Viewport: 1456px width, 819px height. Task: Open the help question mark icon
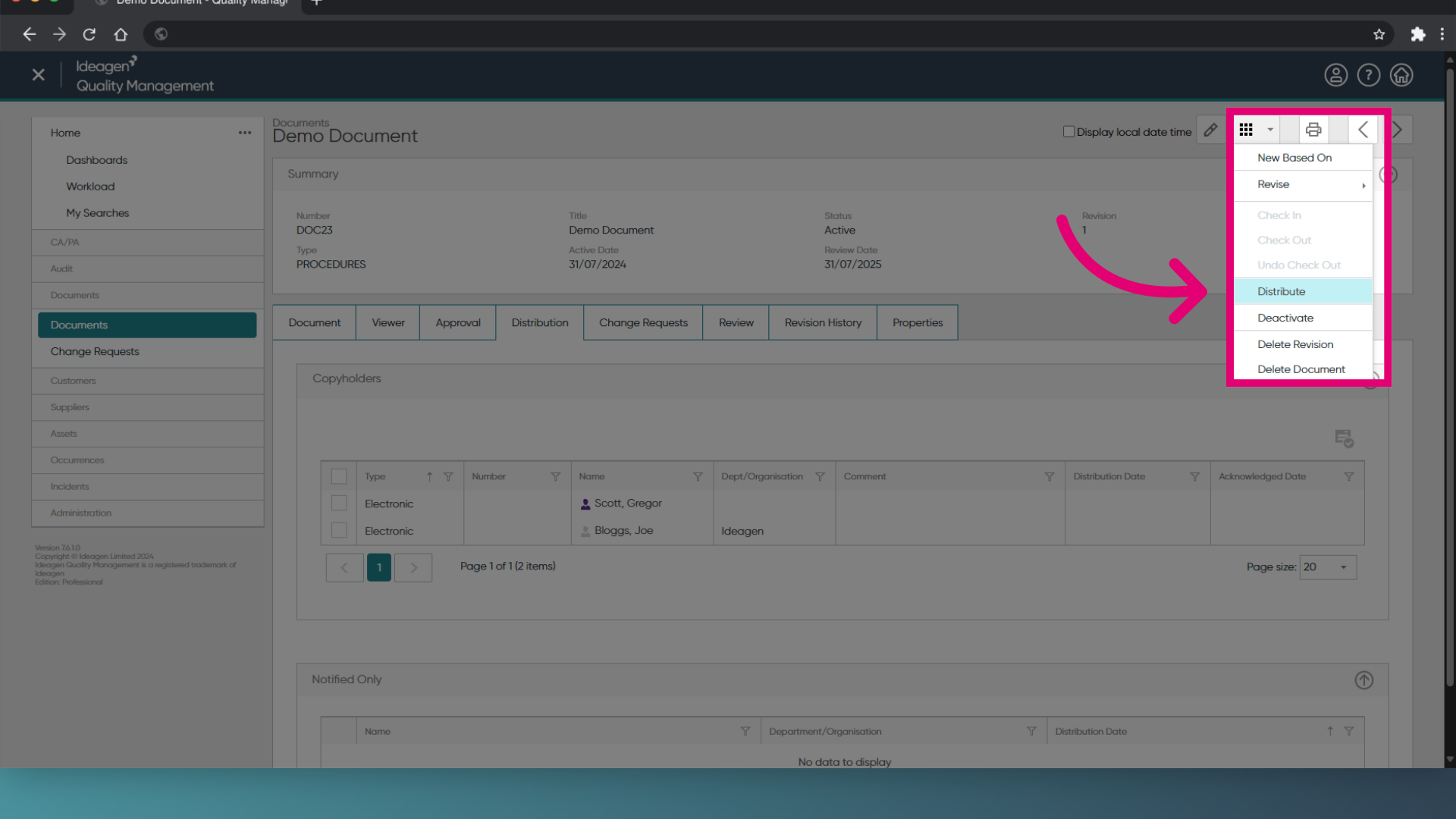1369,75
